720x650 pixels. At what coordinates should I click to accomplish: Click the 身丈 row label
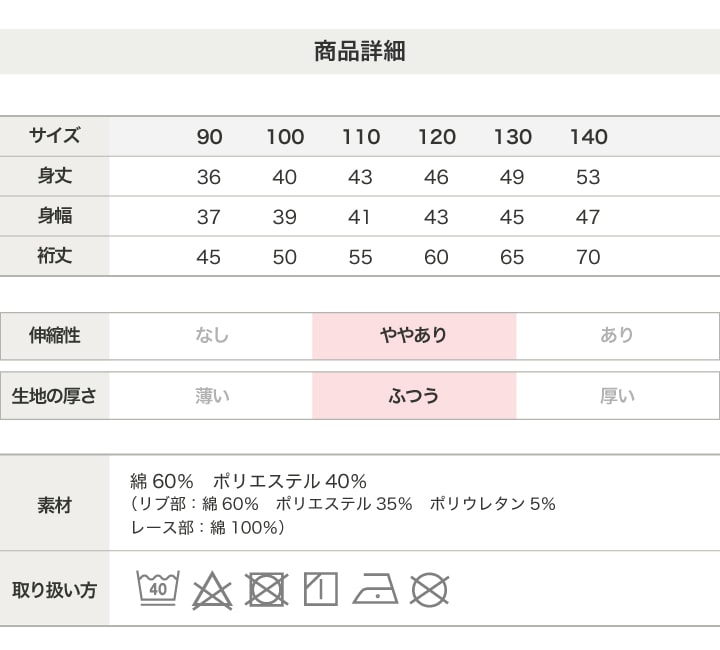(x=55, y=176)
